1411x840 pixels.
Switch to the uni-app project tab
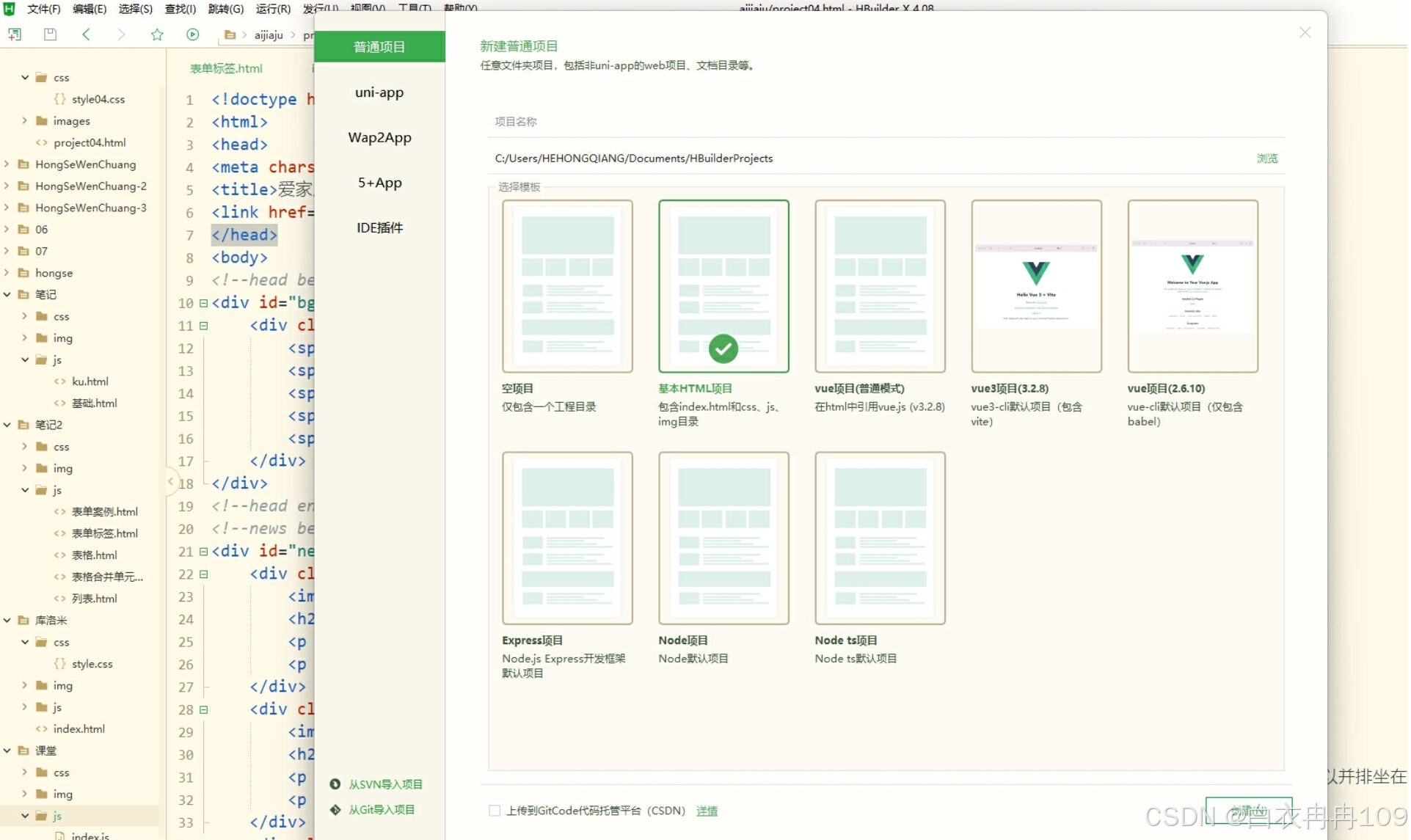(x=379, y=92)
